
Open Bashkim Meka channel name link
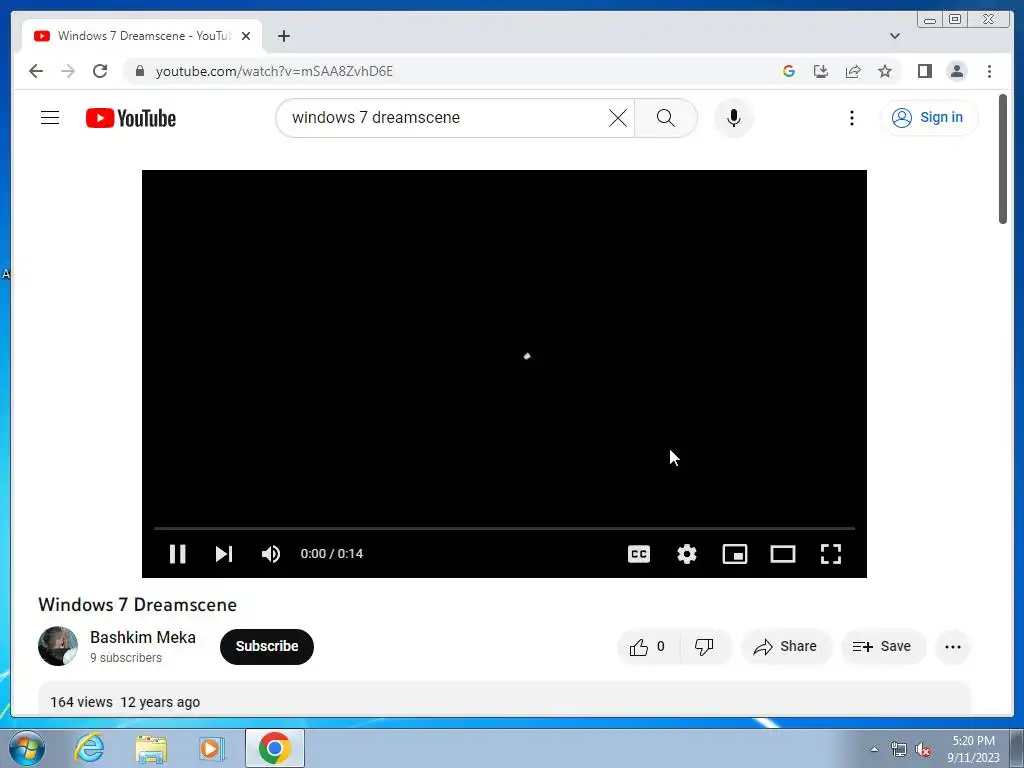tap(143, 637)
